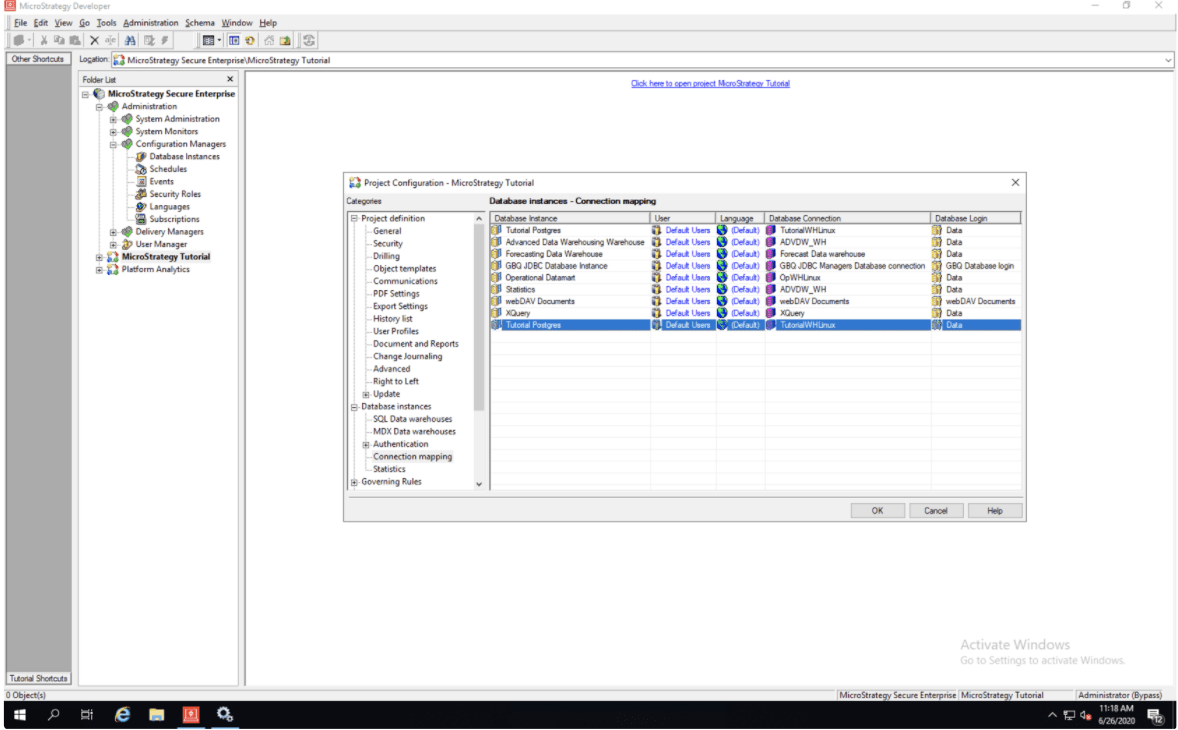1178x730 pixels.
Task: Collapse the Configuration Managers tree node
Action: [114, 144]
